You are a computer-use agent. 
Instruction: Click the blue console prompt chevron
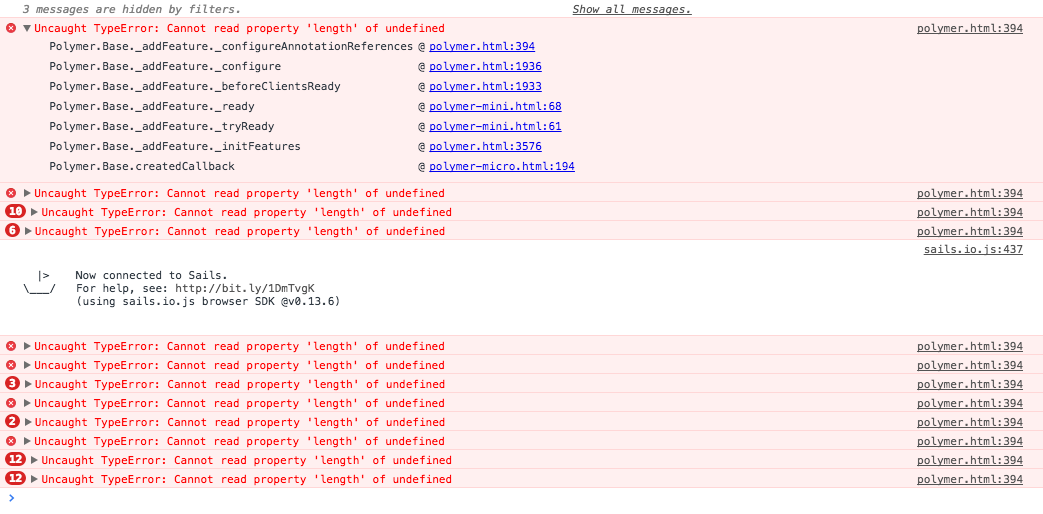tap(11, 497)
